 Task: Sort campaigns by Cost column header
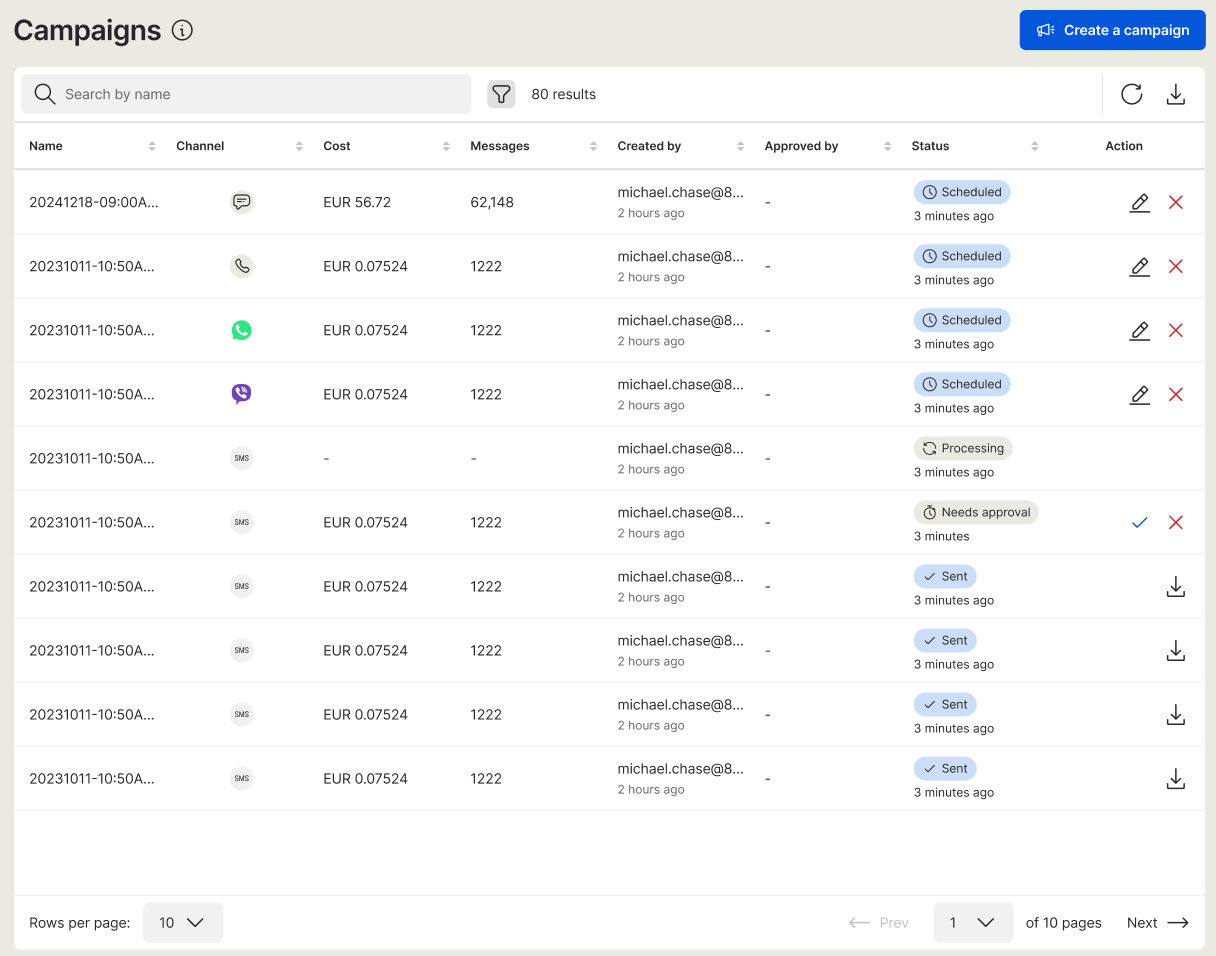click(x=446, y=146)
